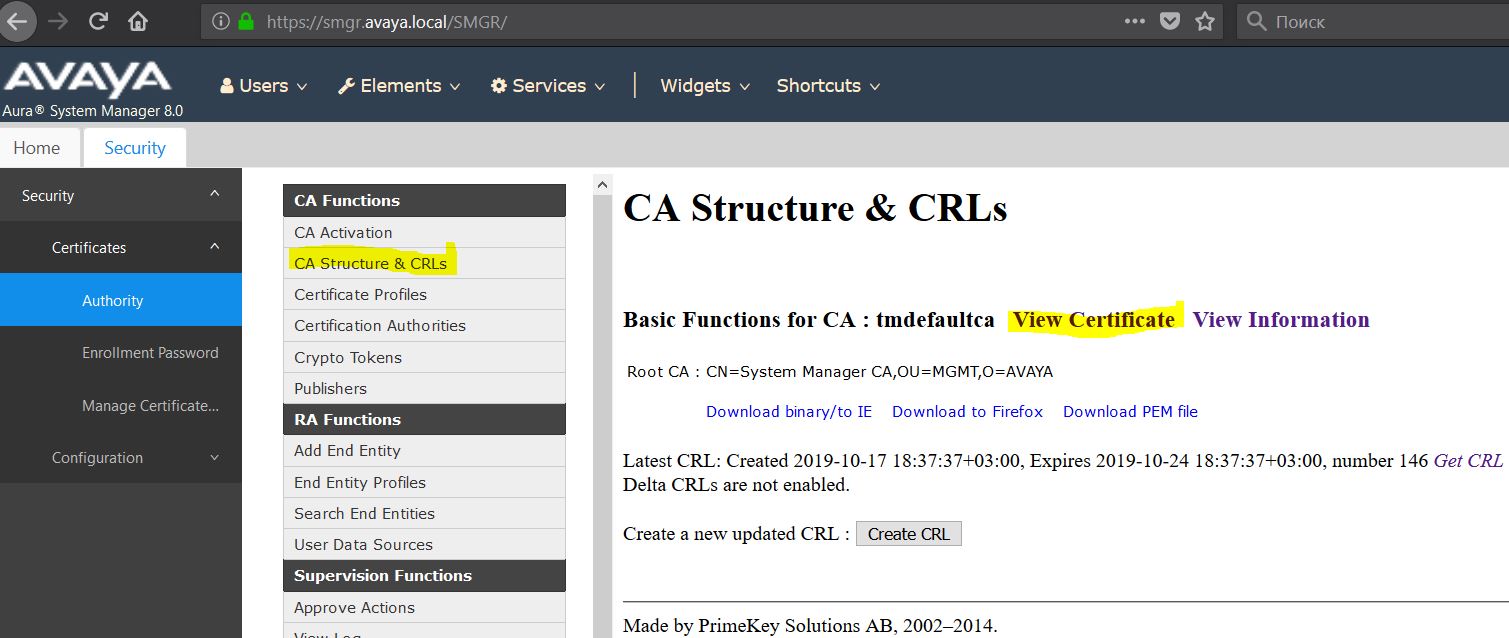Save page to Pocket icon

click(x=1169, y=21)
